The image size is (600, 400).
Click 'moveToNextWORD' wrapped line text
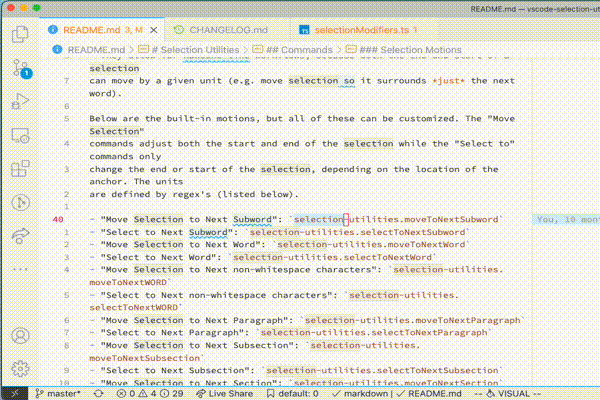click(128, 282)
